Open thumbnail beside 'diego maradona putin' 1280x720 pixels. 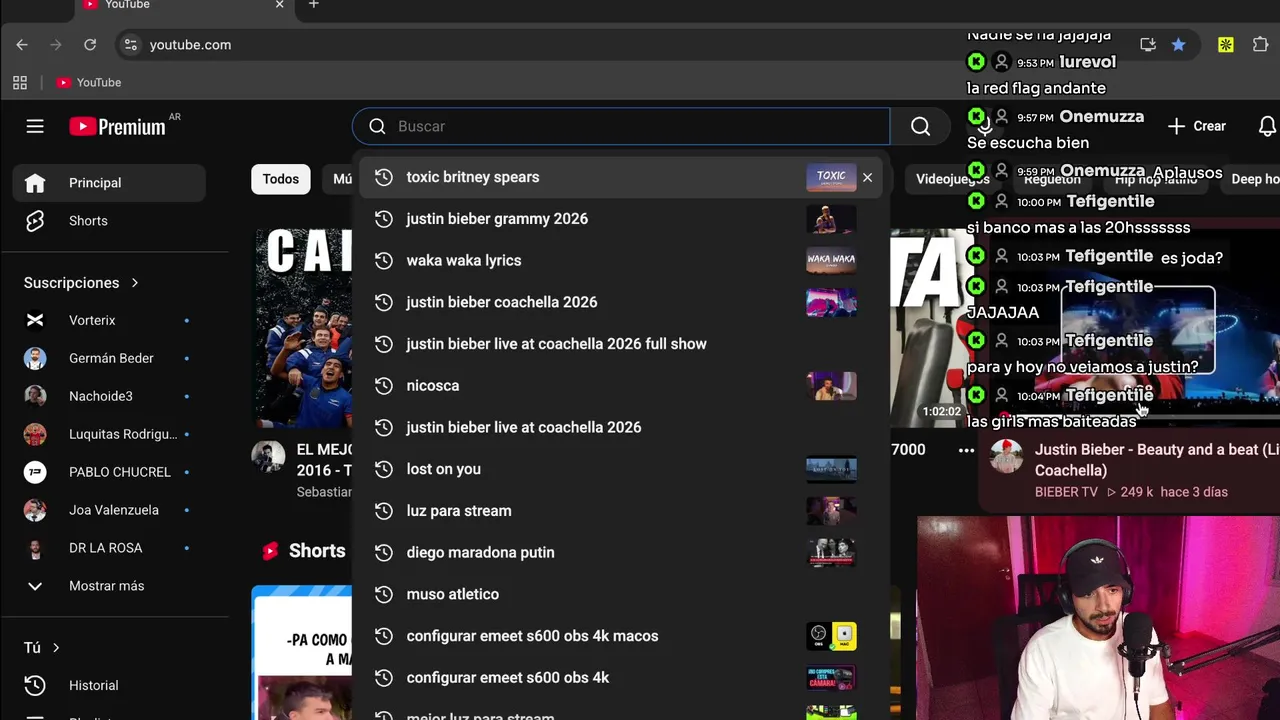pyautogui.click(x=831, y=552)
